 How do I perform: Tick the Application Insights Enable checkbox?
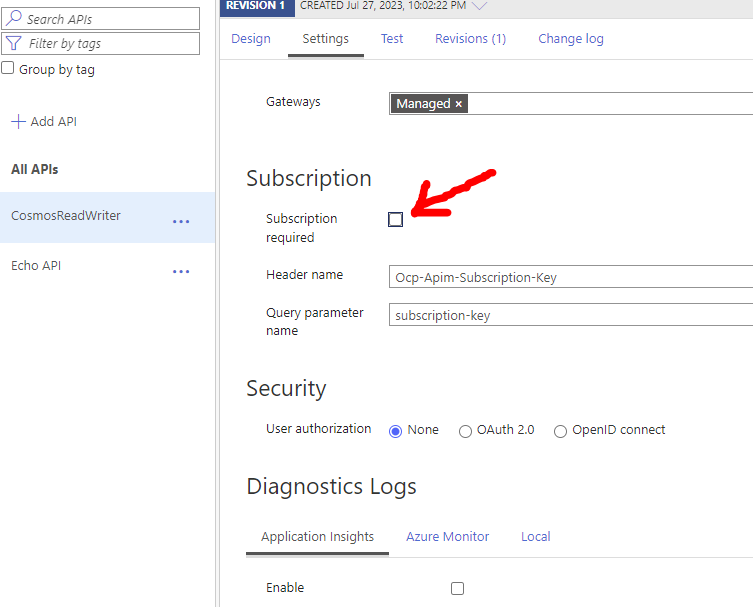click(x=457, y=588)
